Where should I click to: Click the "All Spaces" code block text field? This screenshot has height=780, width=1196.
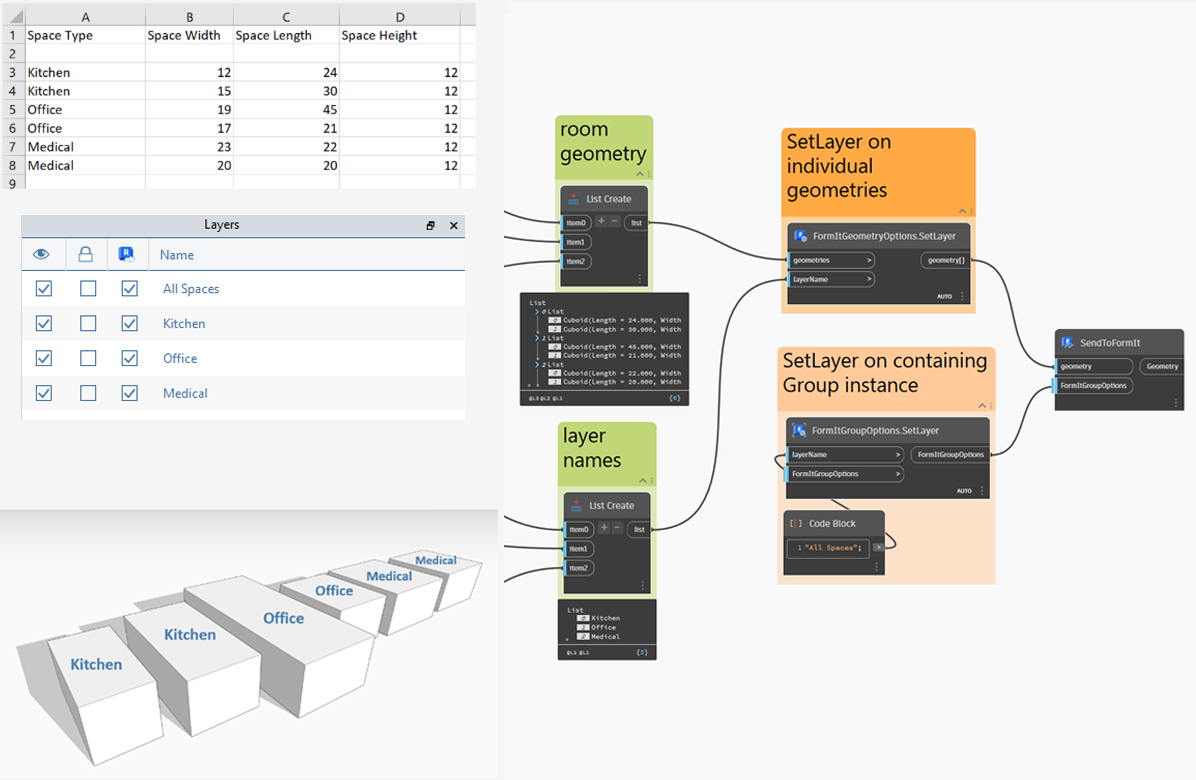[x=828, y=547]
